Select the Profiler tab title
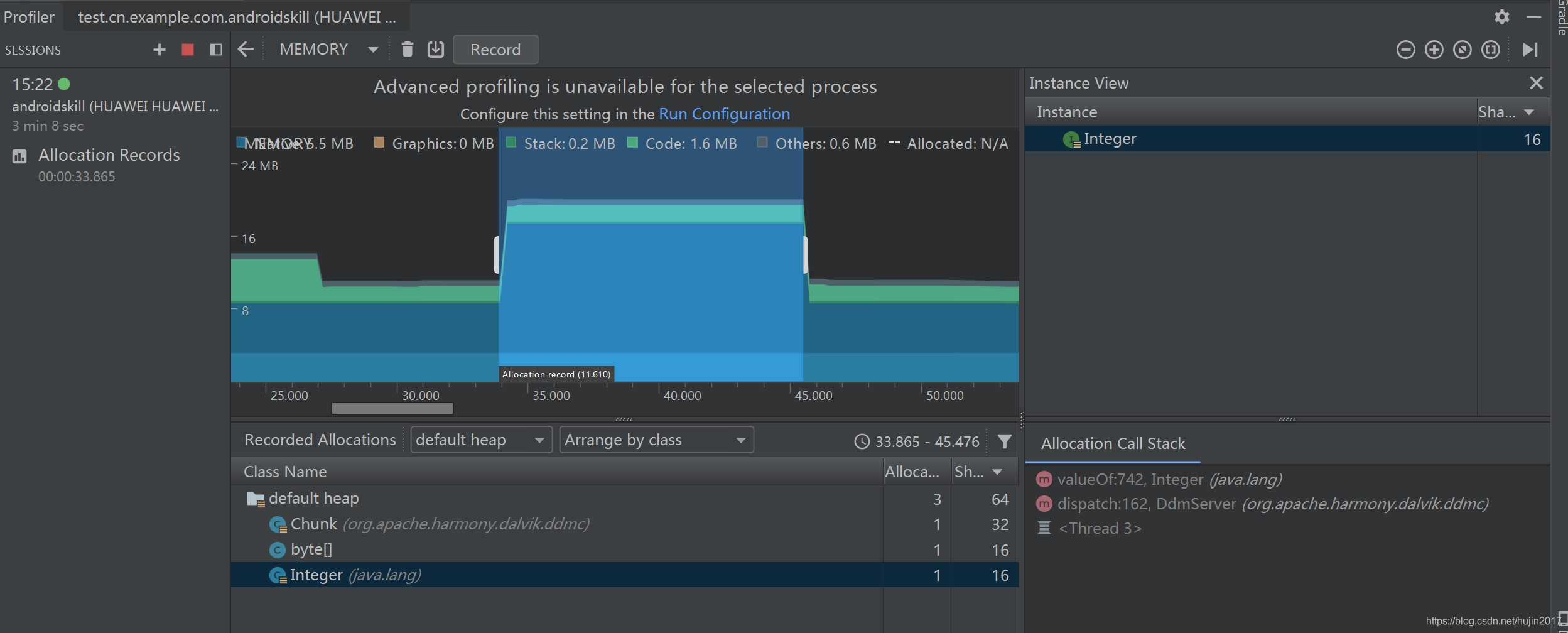 click(29, 17)
